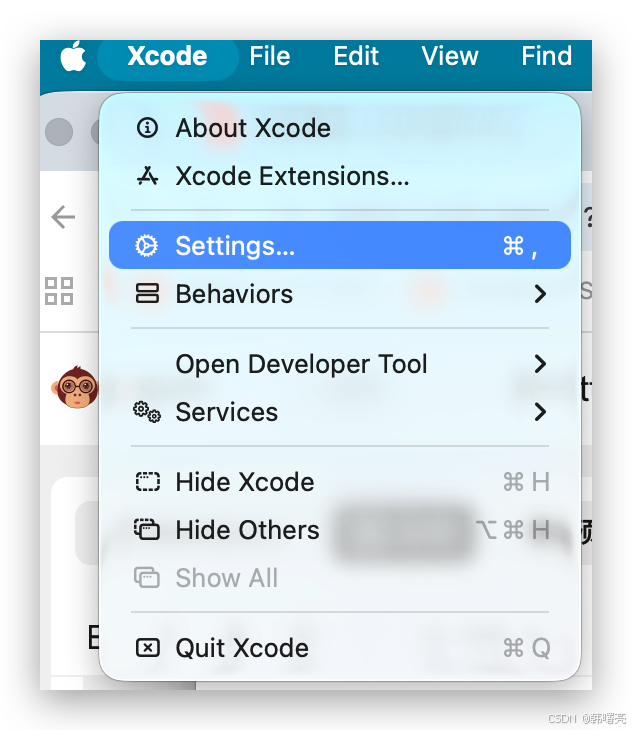Screen dimensions: 632x730
Task: Click the grid view icon
Action: point(59,291)
